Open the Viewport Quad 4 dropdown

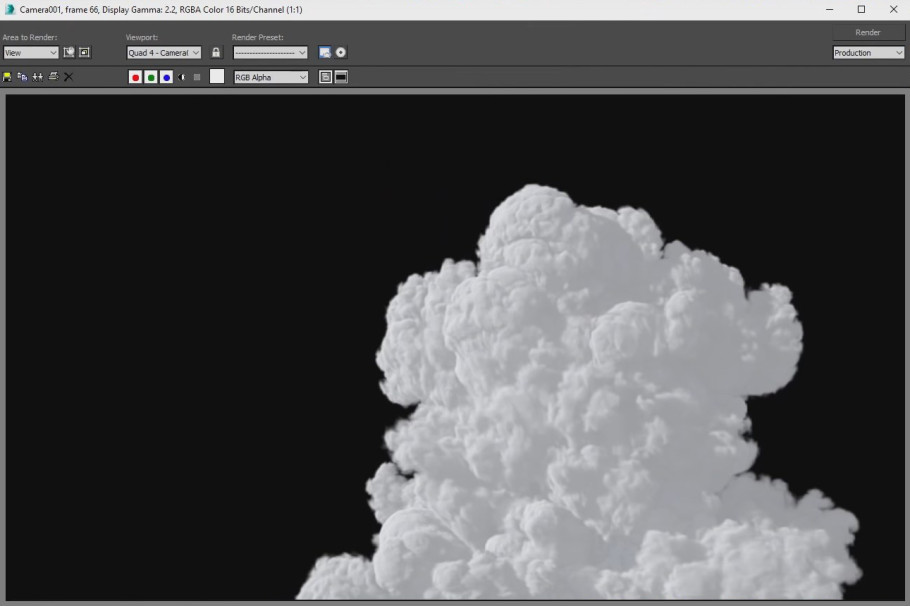point(164,53)
